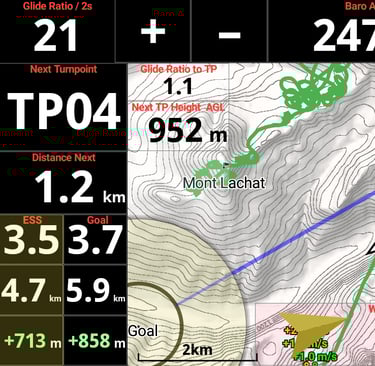Image resolution: width=375 pixels, height=366 pixels.
Task: Tap the Baro altitude value widget
Action: point(322,31)
